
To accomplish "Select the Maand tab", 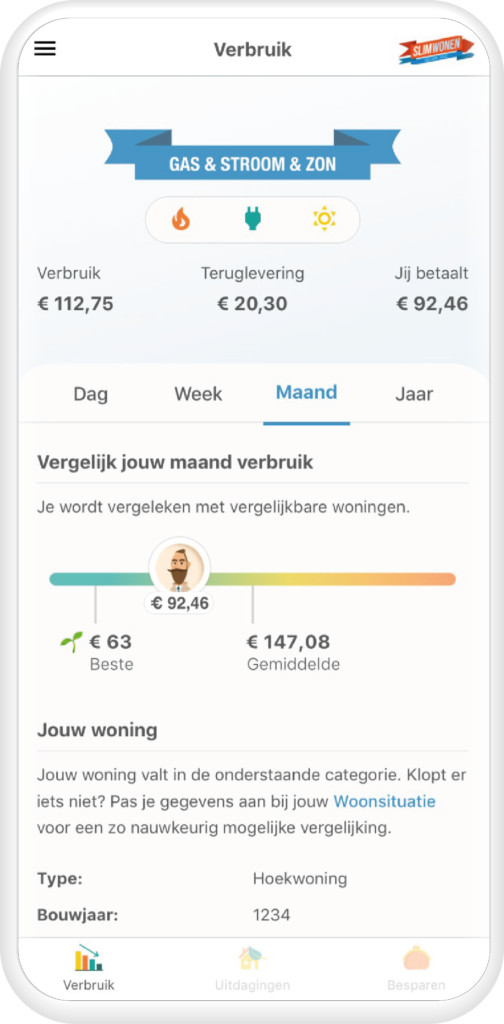I will [x=307, y=393].
